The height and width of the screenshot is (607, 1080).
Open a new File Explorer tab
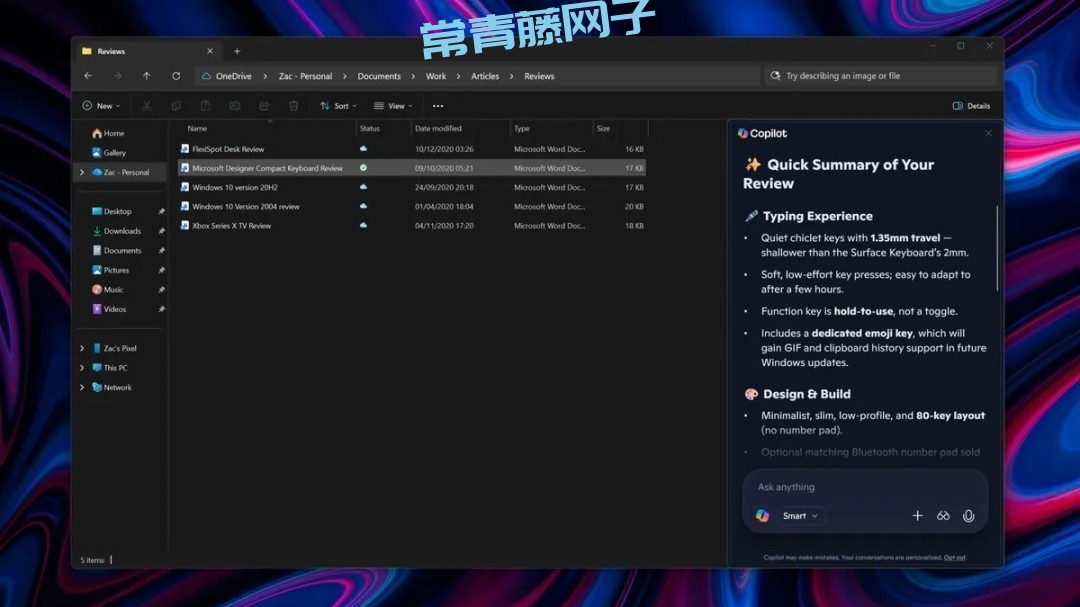[x=237, y=51]
